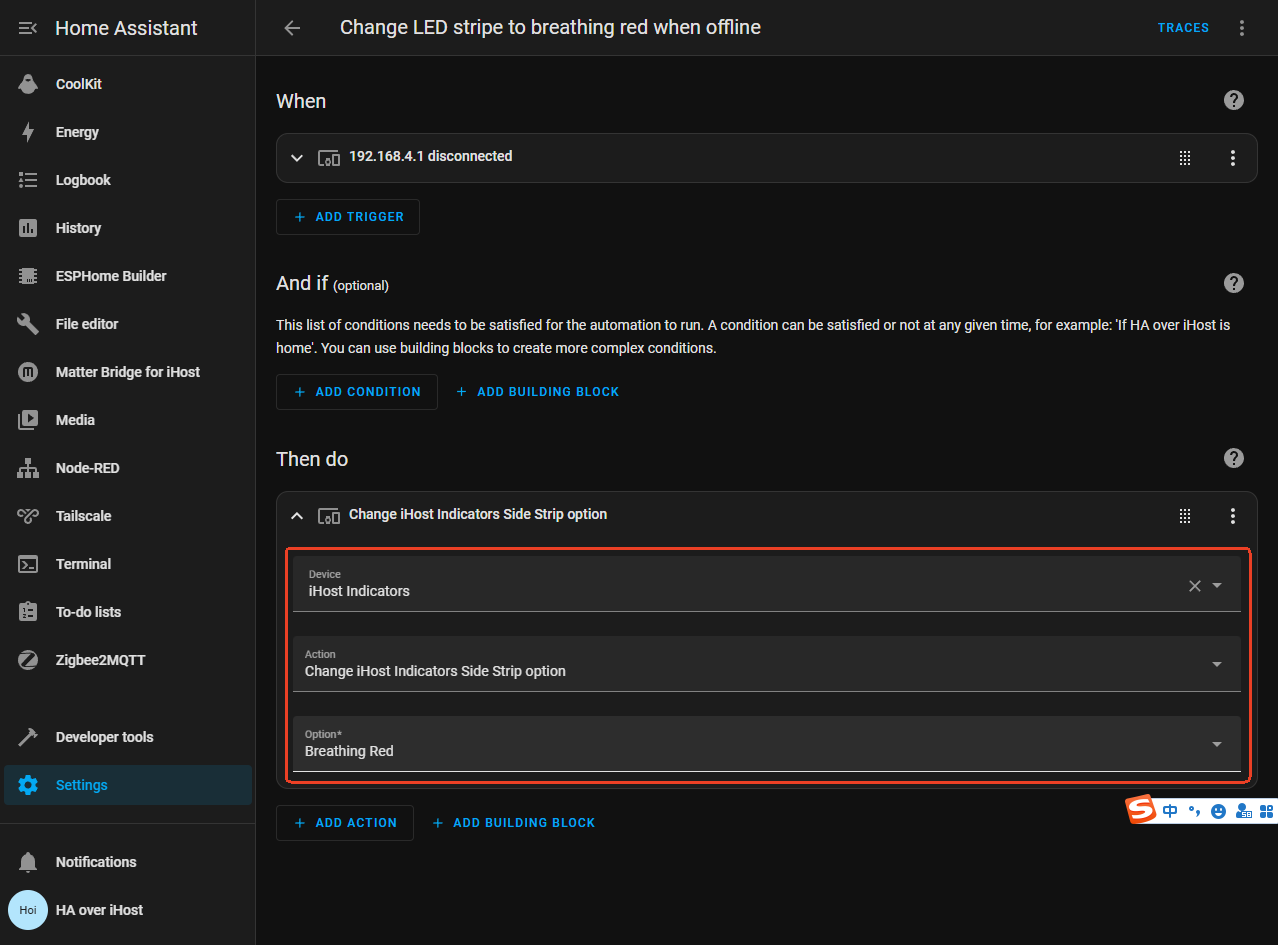
Task: Open help for the Then do section
Action: (x=1234, y=458)
